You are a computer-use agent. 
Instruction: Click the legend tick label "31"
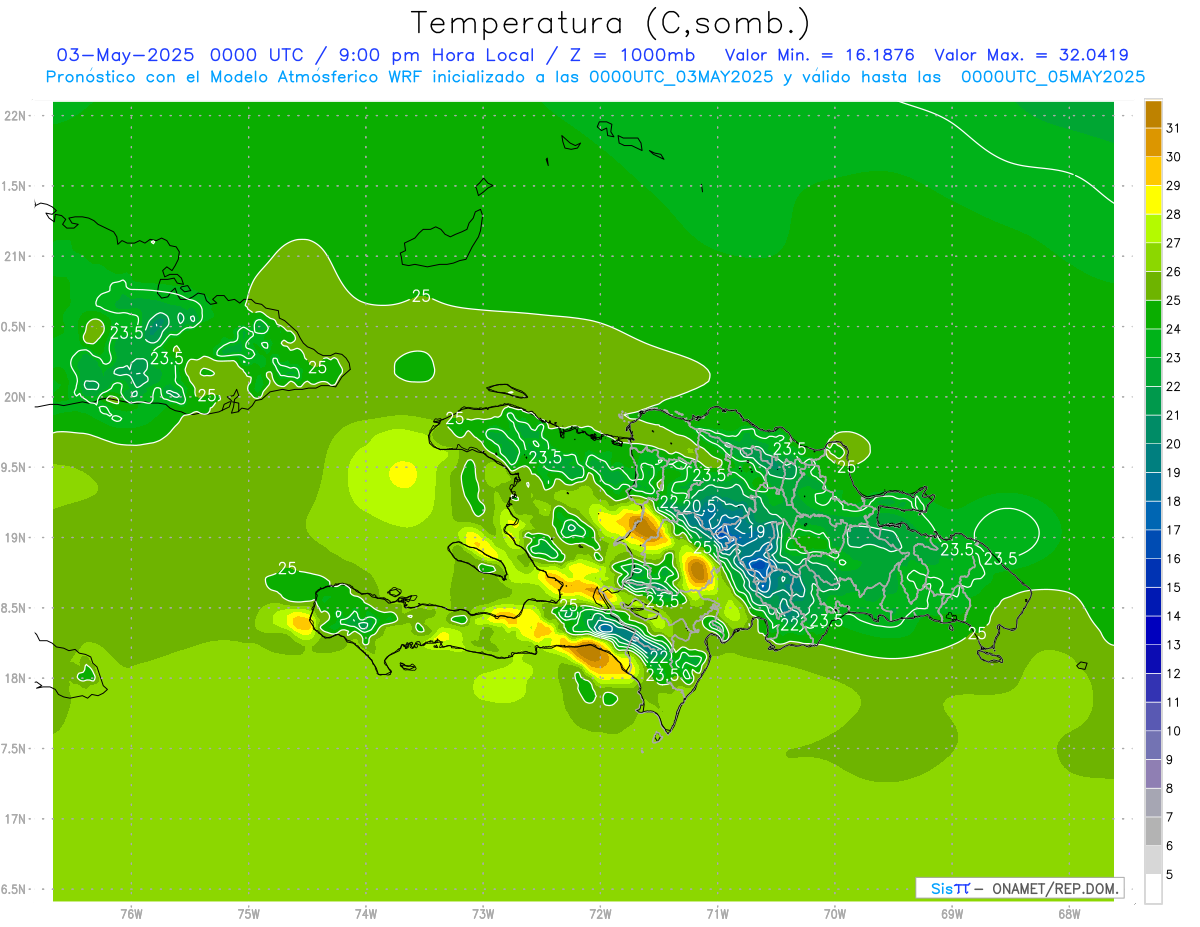1174,128
